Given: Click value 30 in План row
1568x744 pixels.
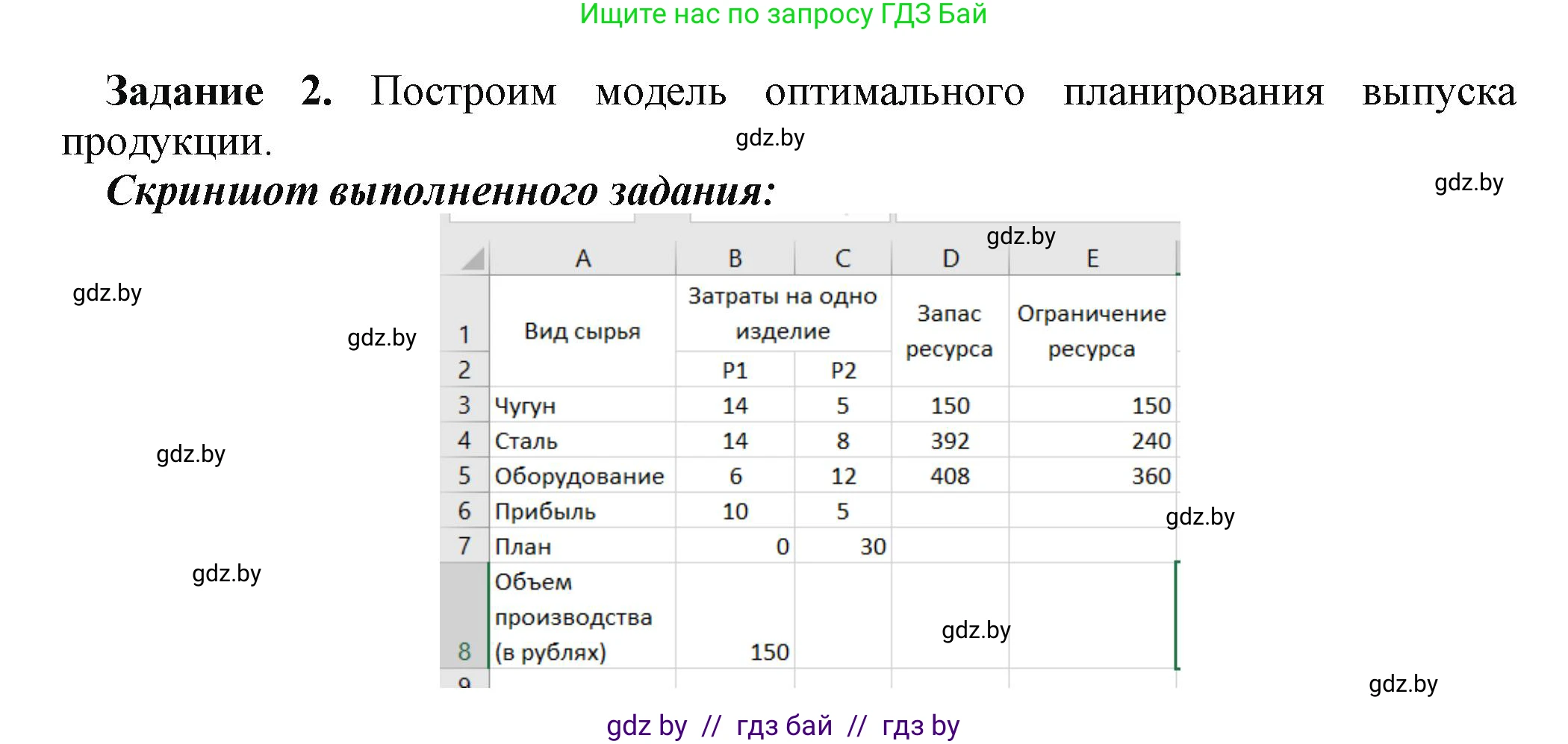Looking at the screenshot, I should (843, 546).
